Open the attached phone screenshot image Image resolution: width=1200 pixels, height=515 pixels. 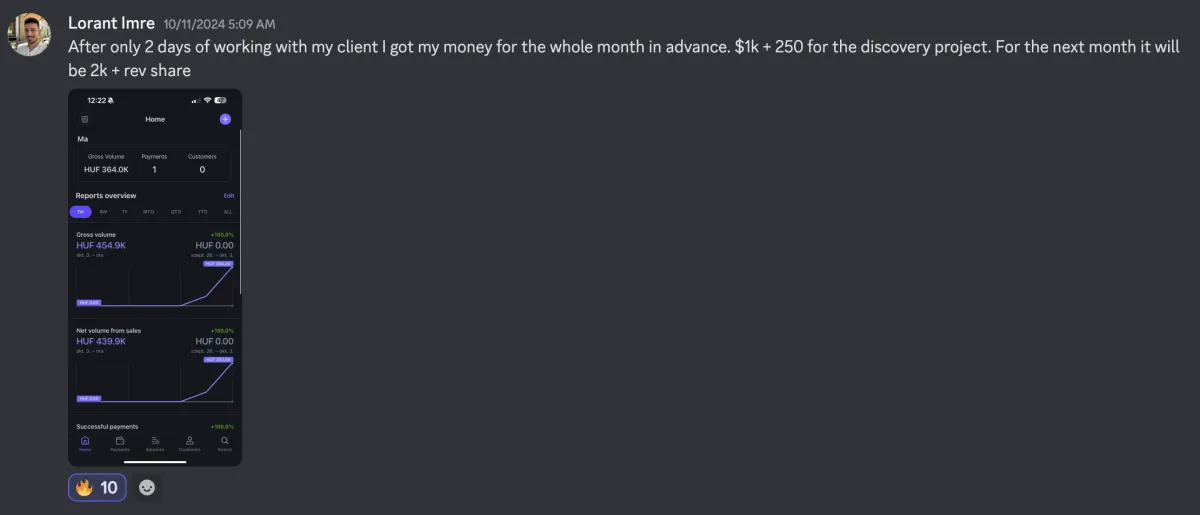155,277
